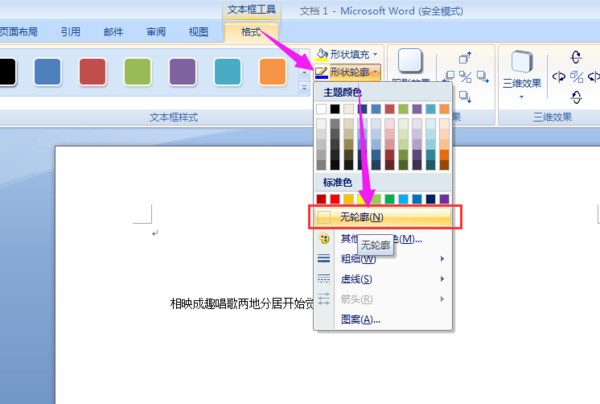This screenshot has height=404, width=600.
Task: Pick green standard color swatch
Action: (390, 199)
